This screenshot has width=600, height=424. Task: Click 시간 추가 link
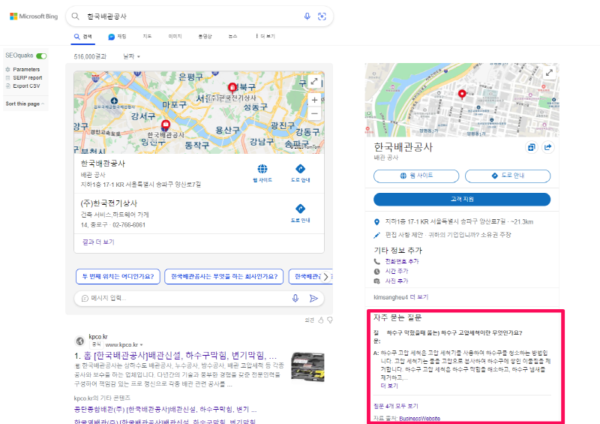[396, 271]
